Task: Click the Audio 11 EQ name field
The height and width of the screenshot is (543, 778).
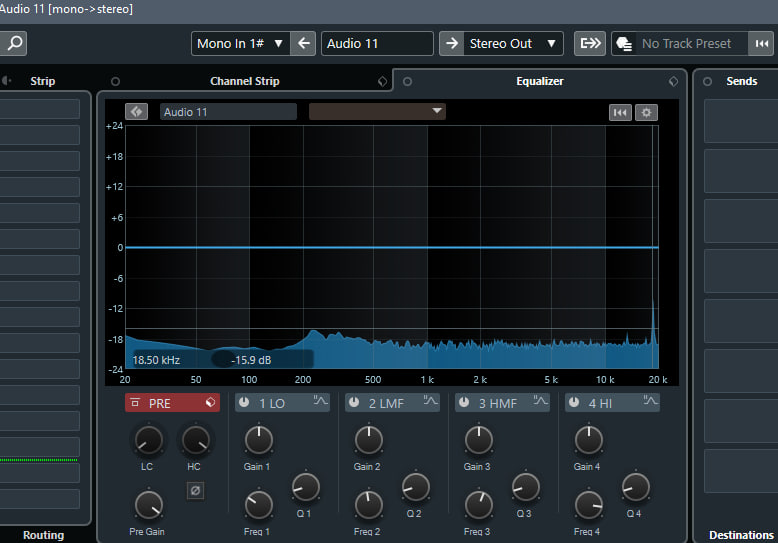Action: tap(228, 112)
